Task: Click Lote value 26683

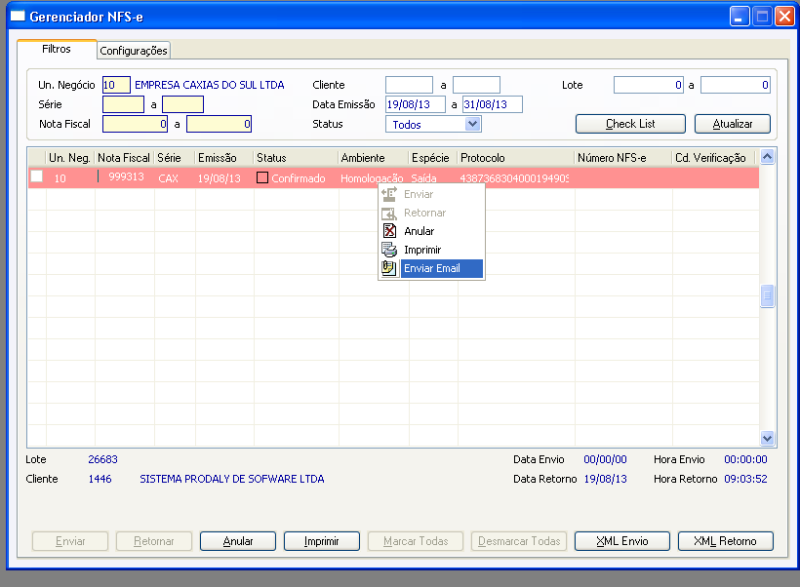Action: (103, 459)
